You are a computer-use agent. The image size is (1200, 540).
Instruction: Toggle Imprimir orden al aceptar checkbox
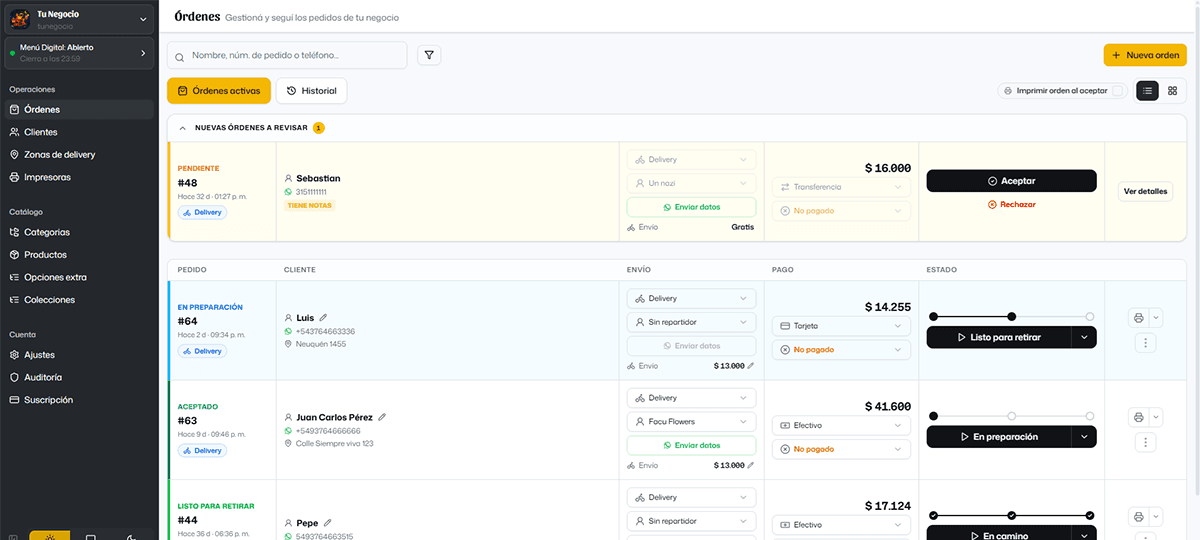point(1119,91)
